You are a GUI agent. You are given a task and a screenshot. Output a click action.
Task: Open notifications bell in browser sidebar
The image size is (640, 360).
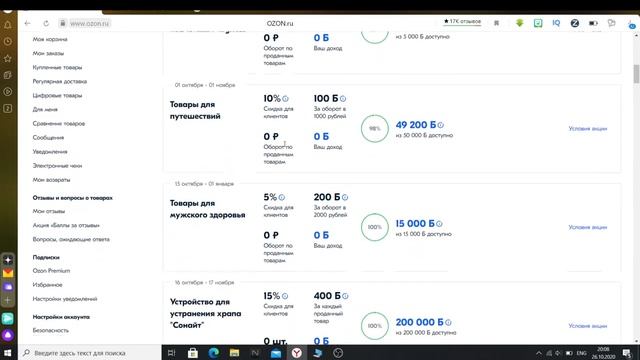(x=8, y=25)
